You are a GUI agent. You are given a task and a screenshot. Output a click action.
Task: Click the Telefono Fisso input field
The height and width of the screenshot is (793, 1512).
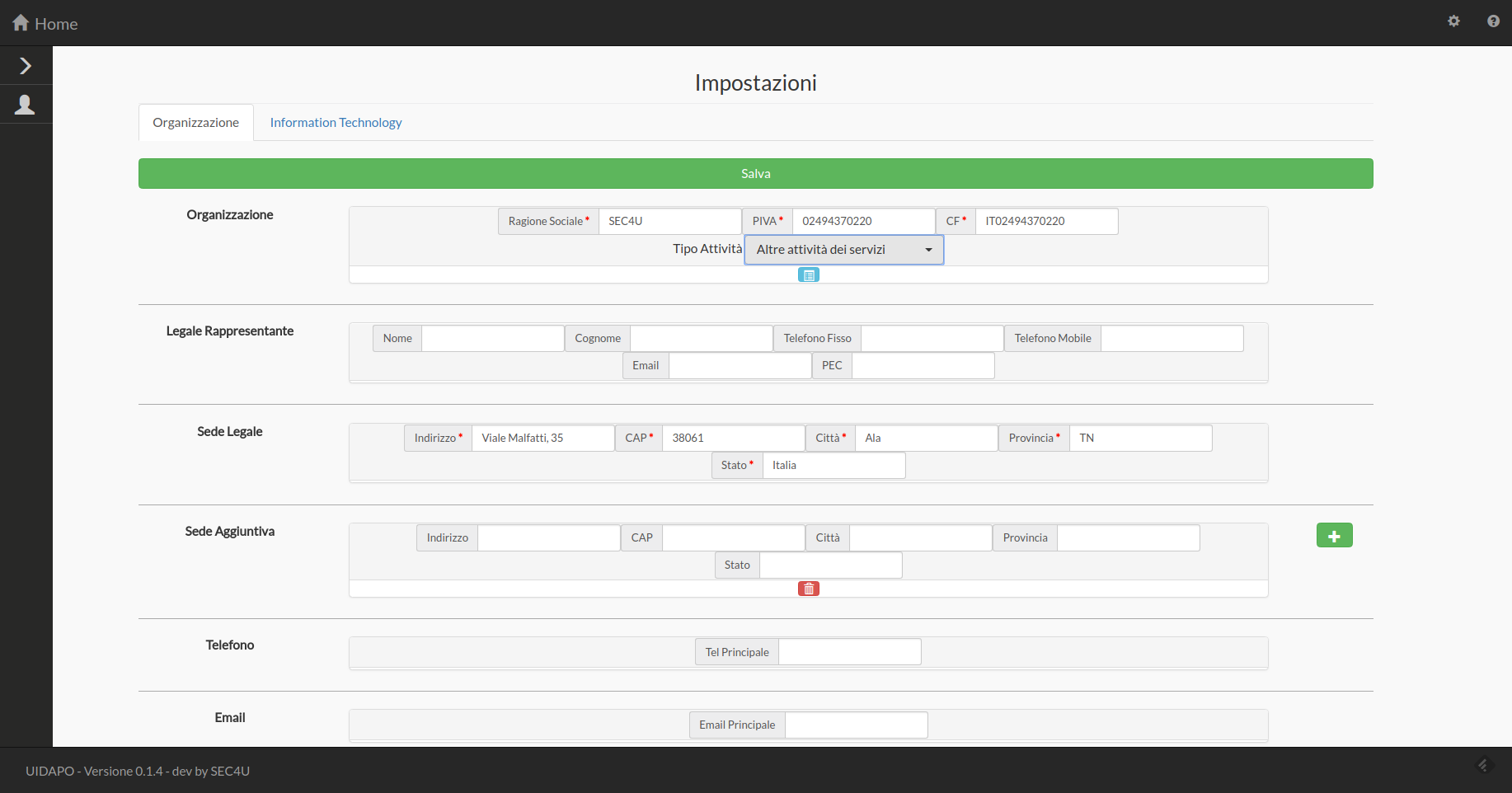932,339
